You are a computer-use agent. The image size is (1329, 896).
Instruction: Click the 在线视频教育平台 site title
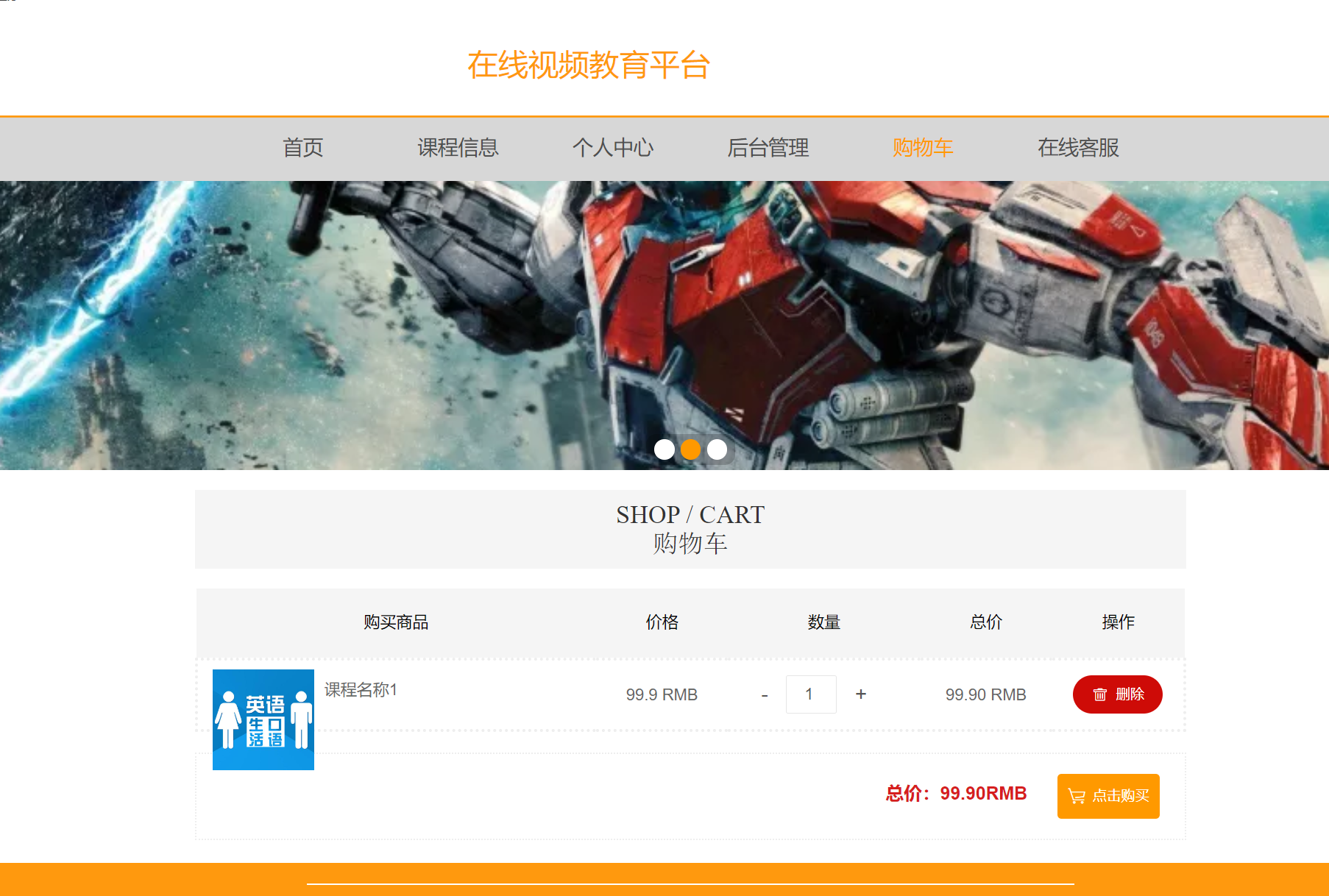589,65
